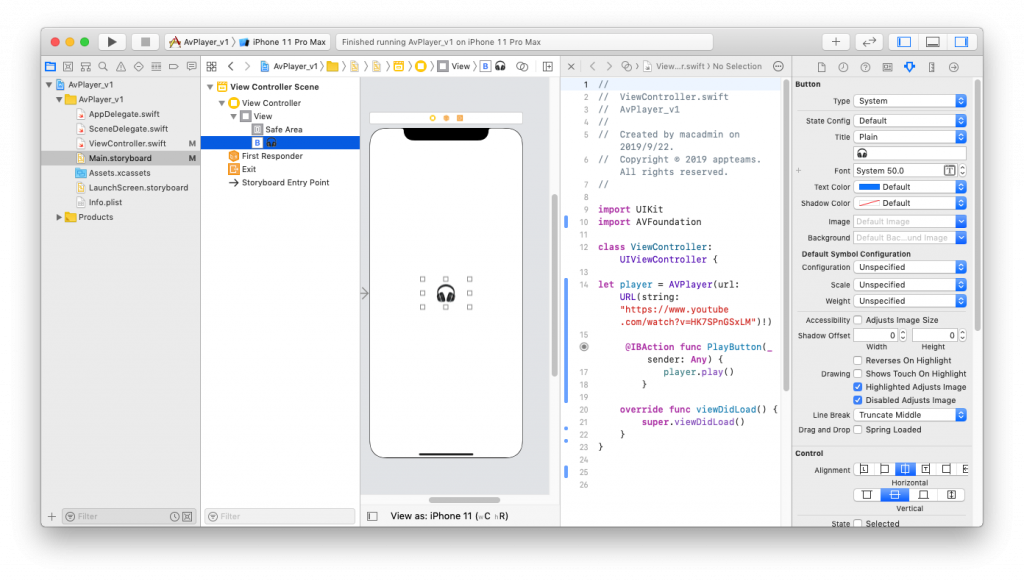
Task: Set horizontal alignment to left
Action: (x=884, y=469)
